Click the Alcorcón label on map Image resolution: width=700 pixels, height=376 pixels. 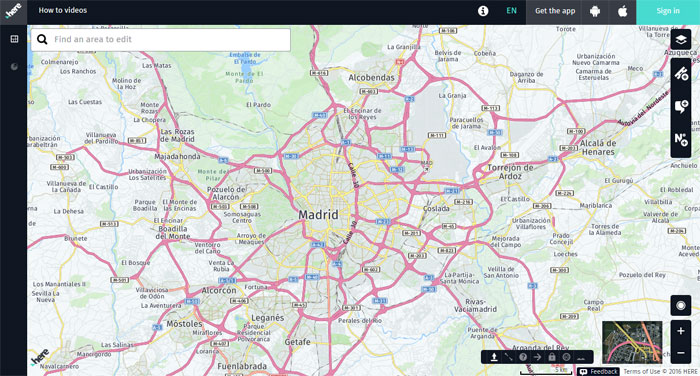point(219,291)
